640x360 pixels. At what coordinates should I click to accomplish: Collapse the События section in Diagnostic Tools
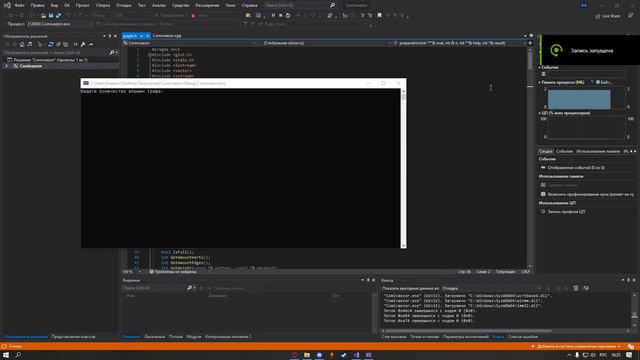539,67
